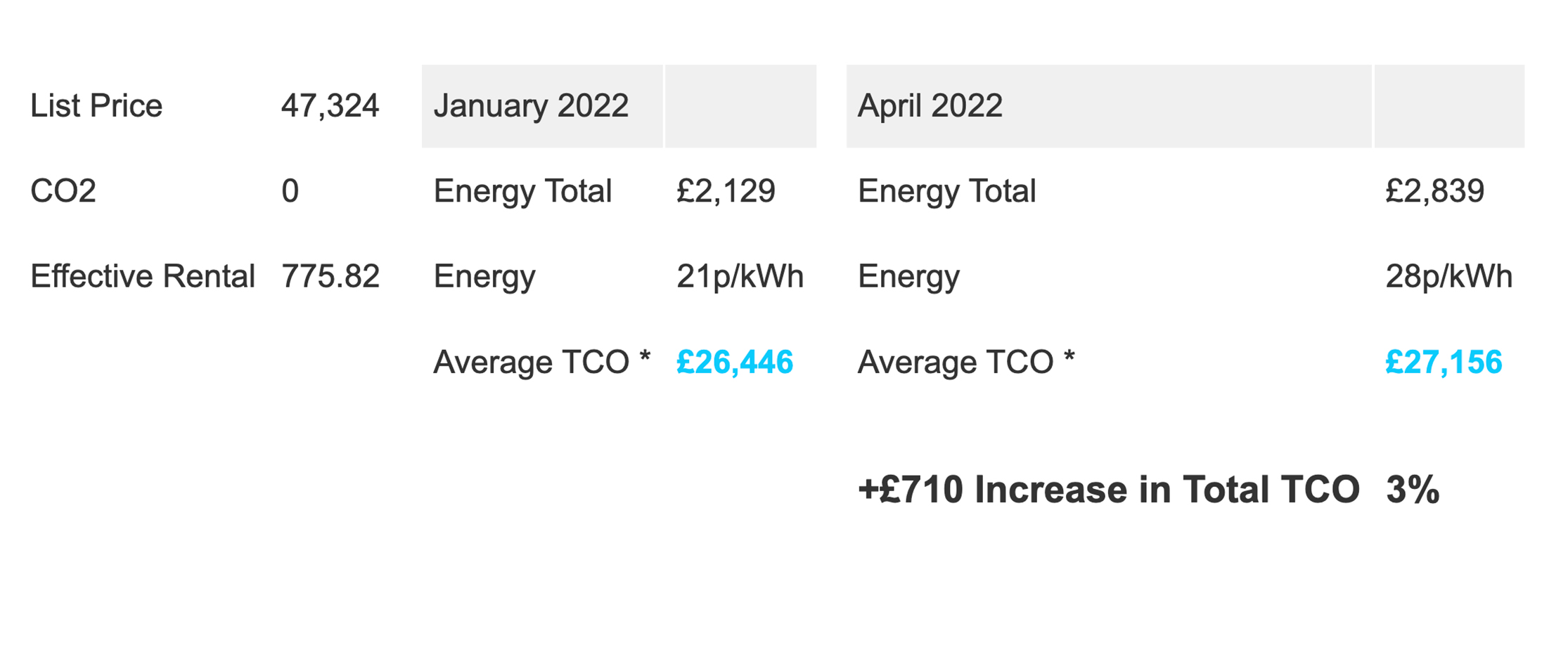The image size is (1568, 645).
Task: Select the 775.82 rental value
Action: point(330,276)
